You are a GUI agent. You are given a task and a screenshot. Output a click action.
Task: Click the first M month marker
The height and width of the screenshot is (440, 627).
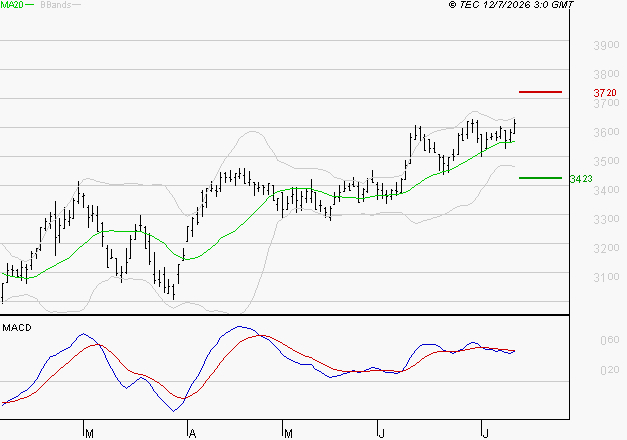[x=90, y=433]
